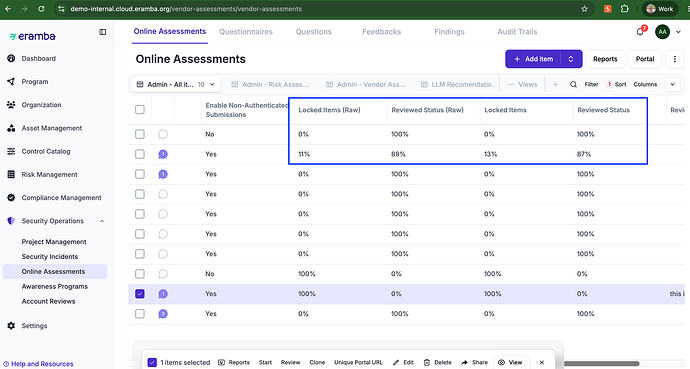Click the horizontal table scrollbar

(x=601, y=364)
